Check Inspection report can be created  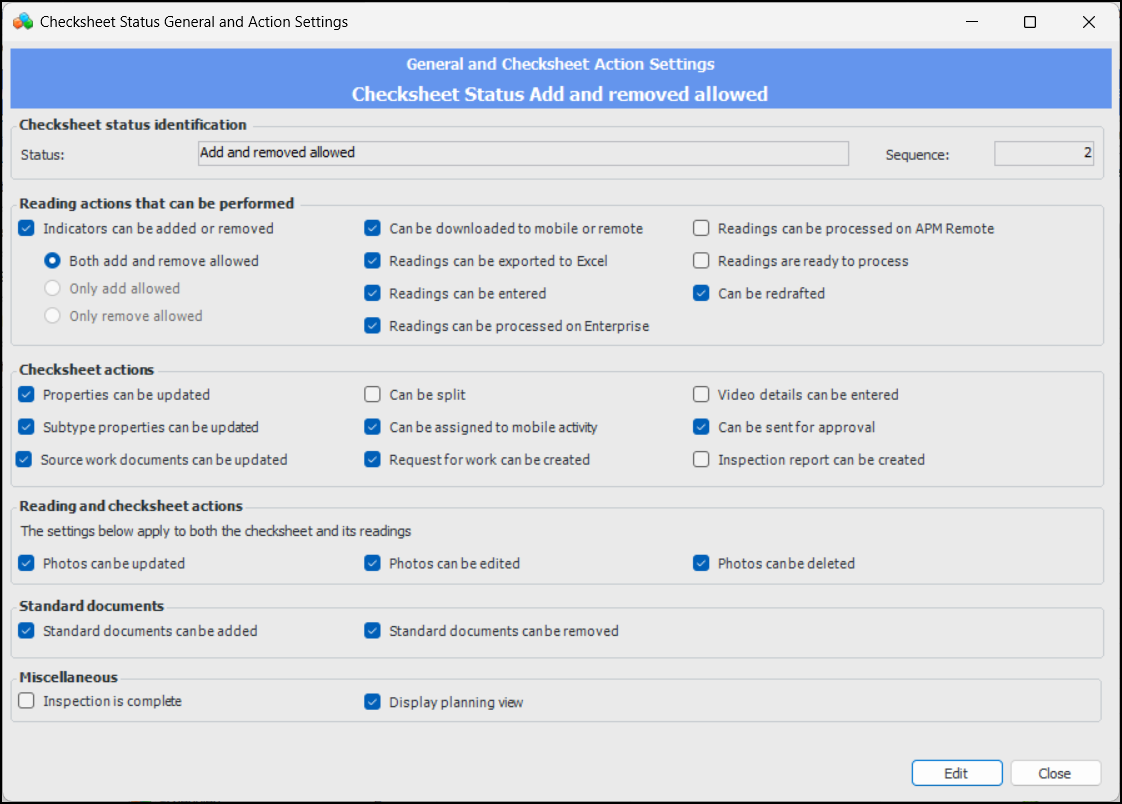[701, 460]
